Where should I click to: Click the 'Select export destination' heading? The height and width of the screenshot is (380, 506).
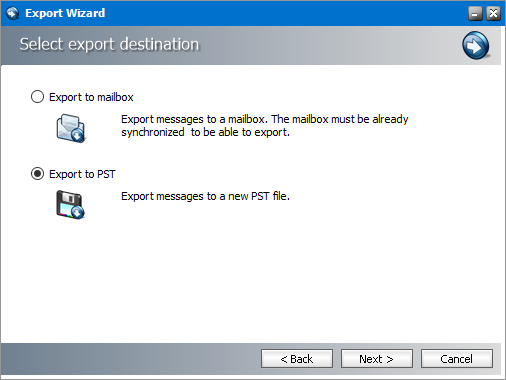[109, 44]
